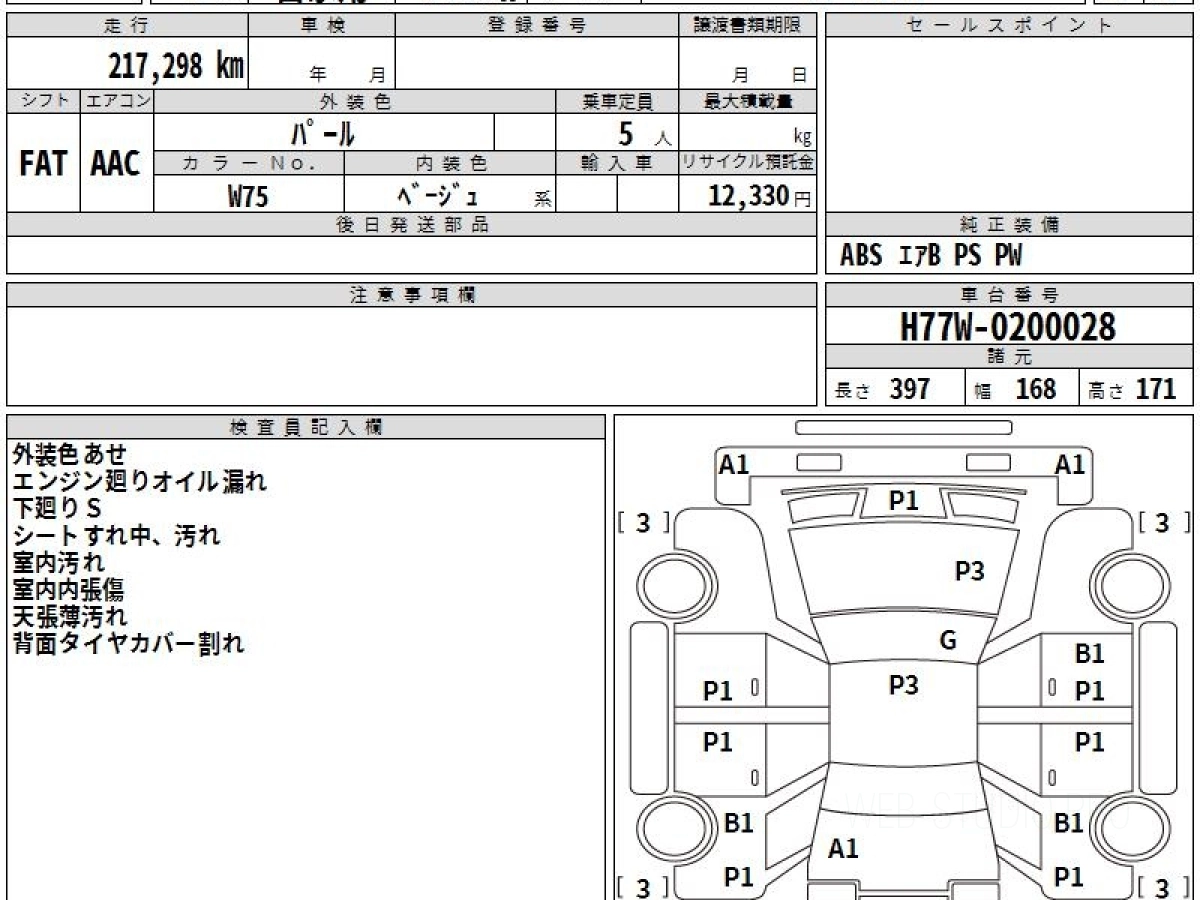1200x900 pixels.
Task: Click the 譲渡書類期限 header cell
Action: click(x=747, y=26)
